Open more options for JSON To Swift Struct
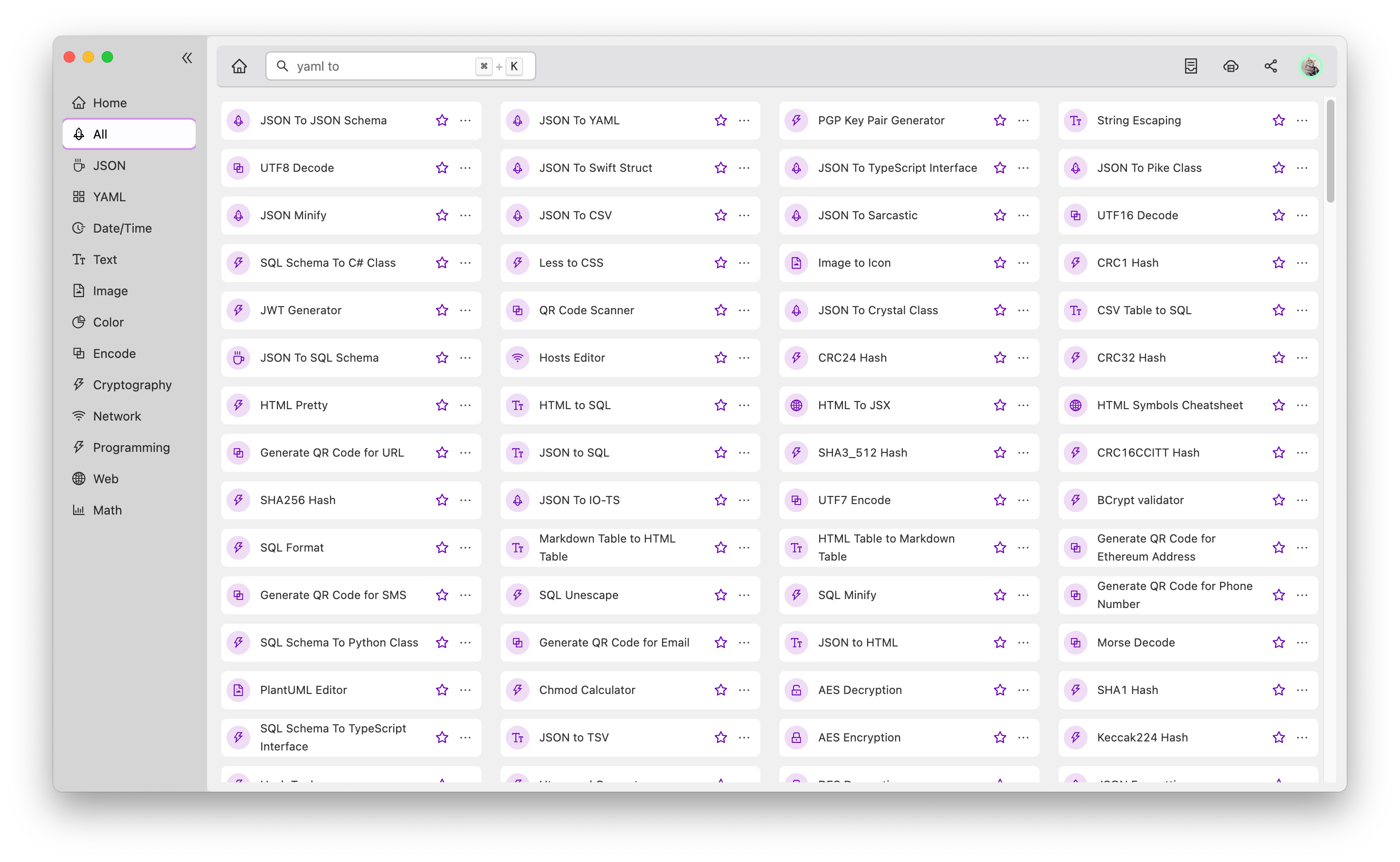Image resolution: width=1400 pixels, height=862 pixels. [744, 168]
